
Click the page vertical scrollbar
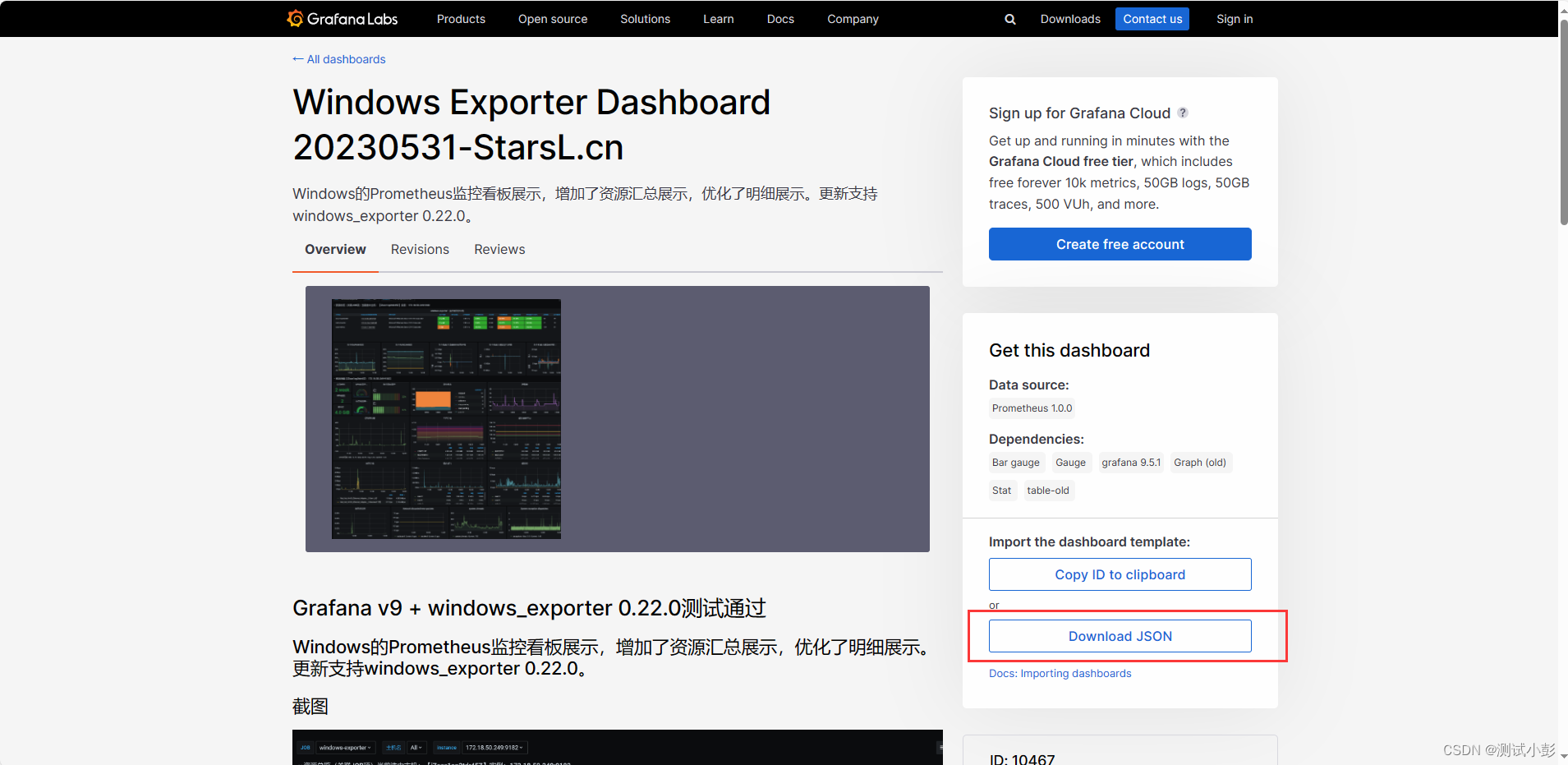1563,123
